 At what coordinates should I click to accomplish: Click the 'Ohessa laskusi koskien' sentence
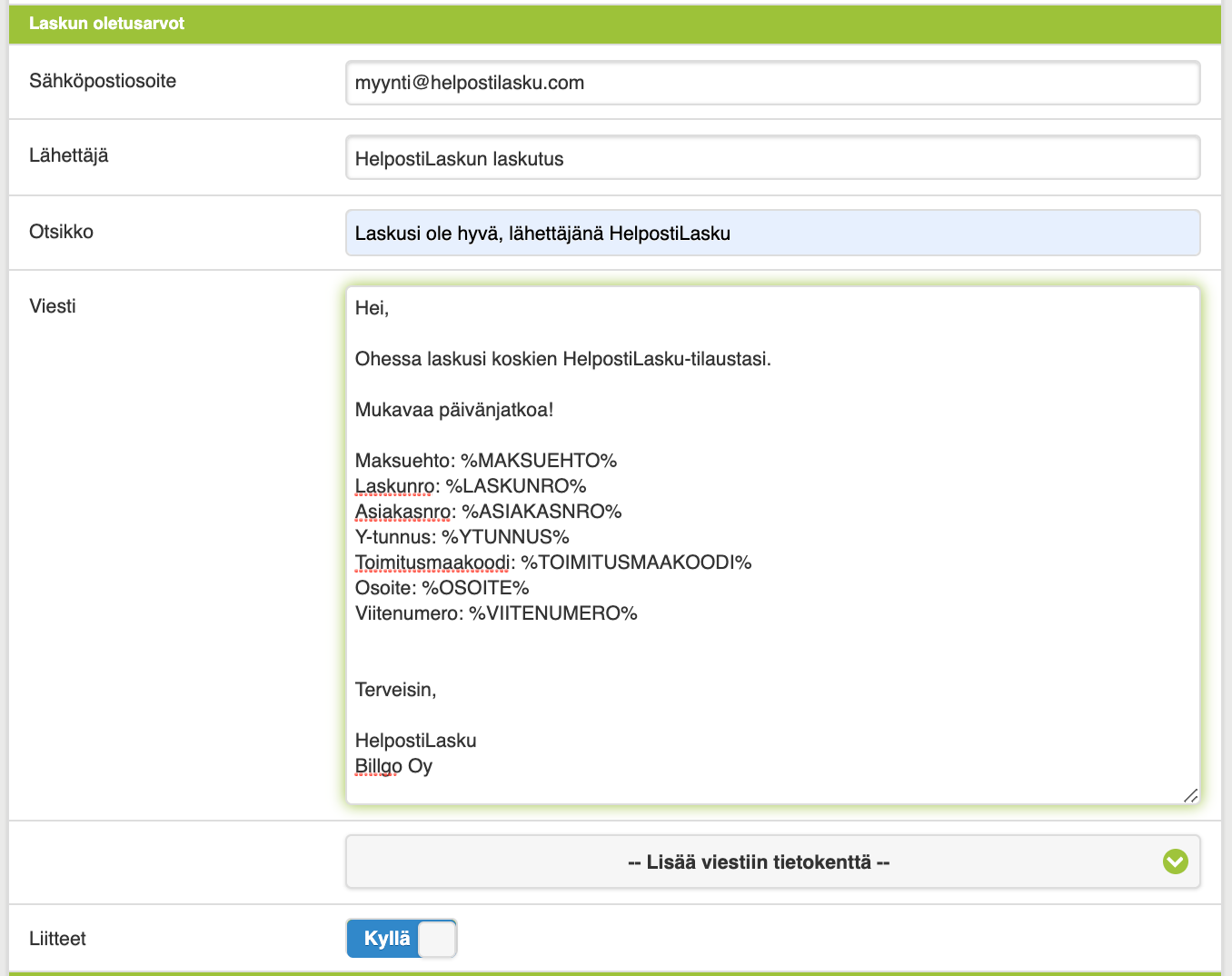tap(563, 359)
